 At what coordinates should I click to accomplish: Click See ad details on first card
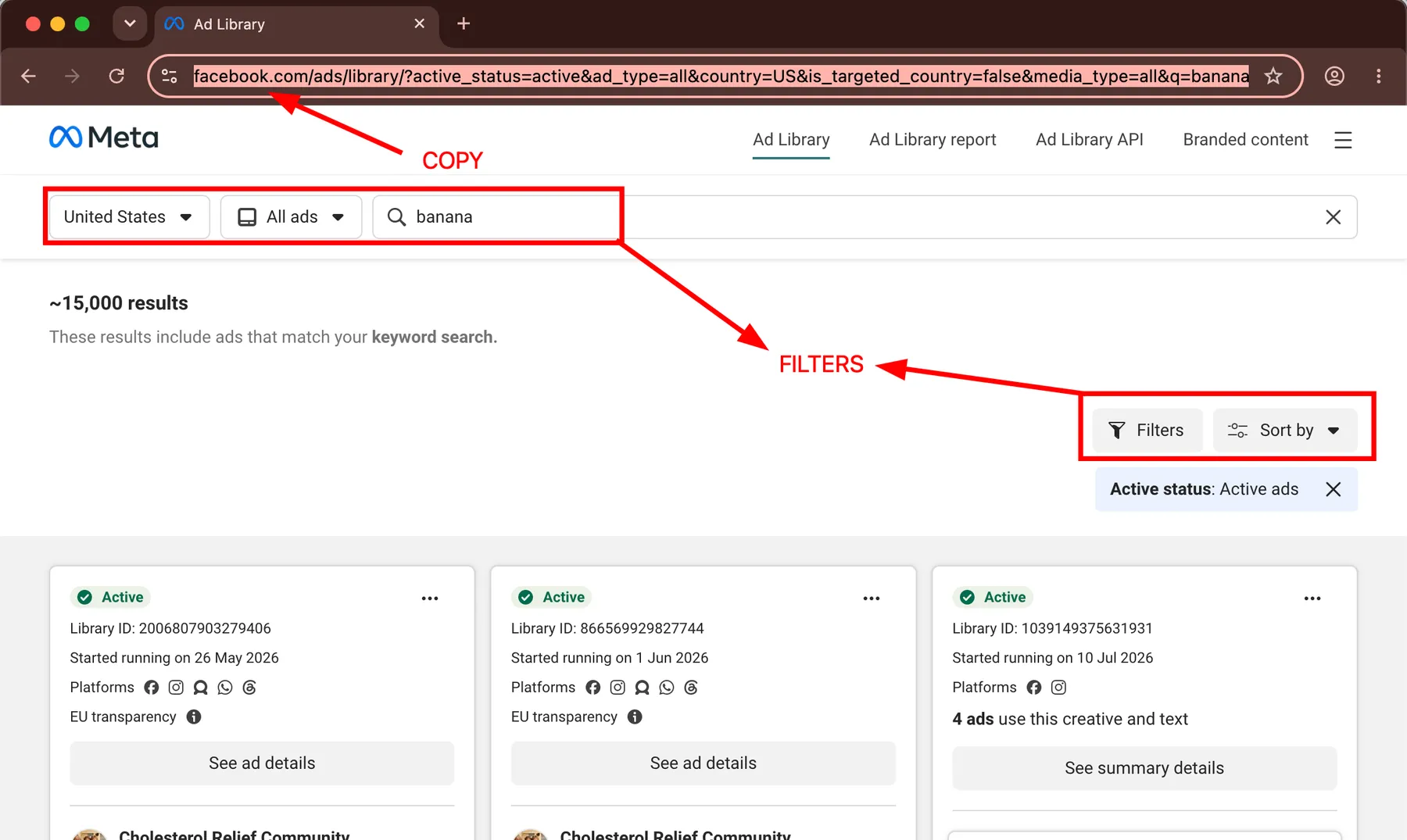point(262,763)
